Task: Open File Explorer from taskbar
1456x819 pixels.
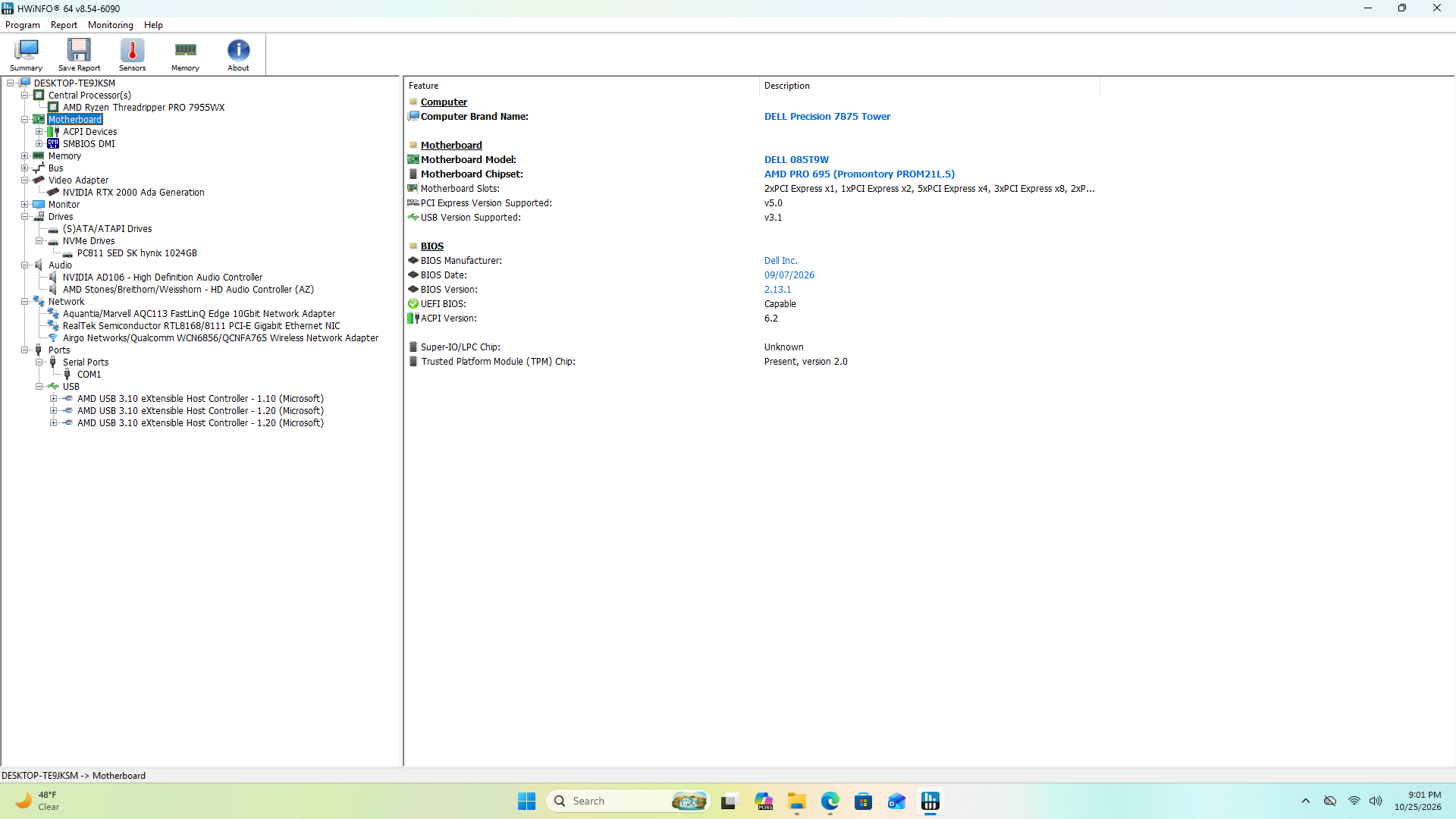Action: tap(796, 801)
